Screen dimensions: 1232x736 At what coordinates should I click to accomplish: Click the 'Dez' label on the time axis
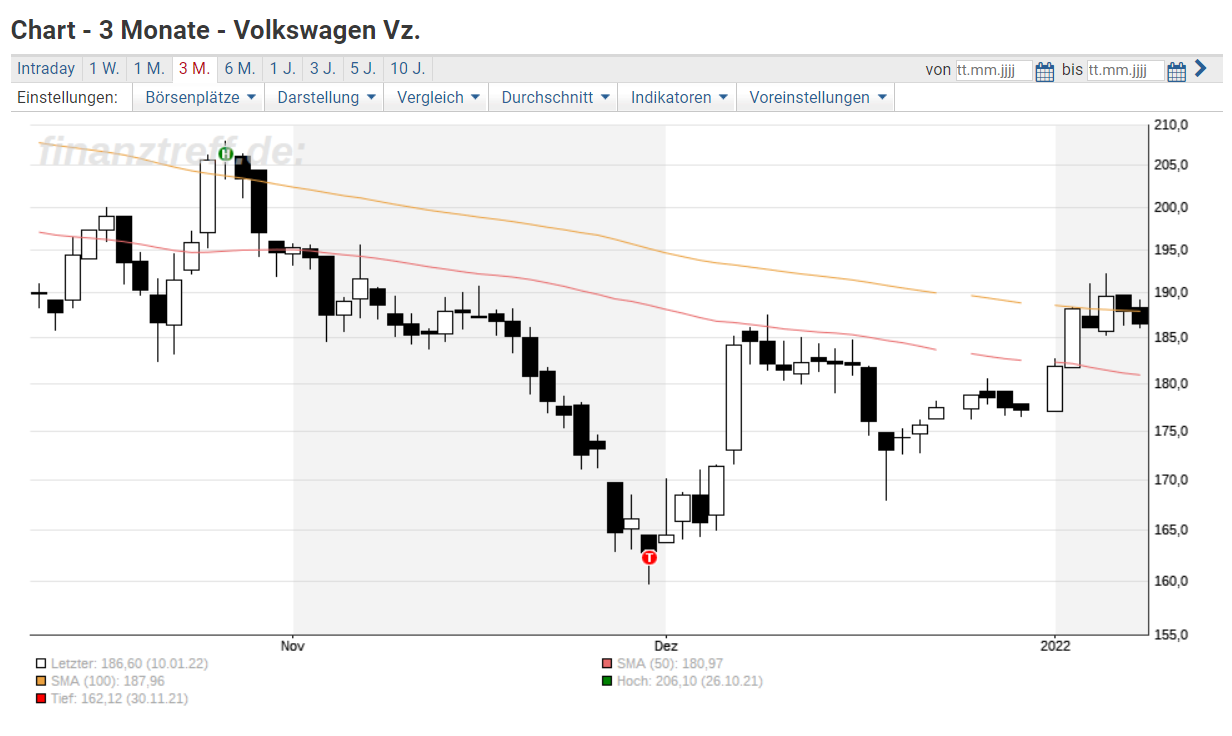pyautogui.click(x=665, y=646)
